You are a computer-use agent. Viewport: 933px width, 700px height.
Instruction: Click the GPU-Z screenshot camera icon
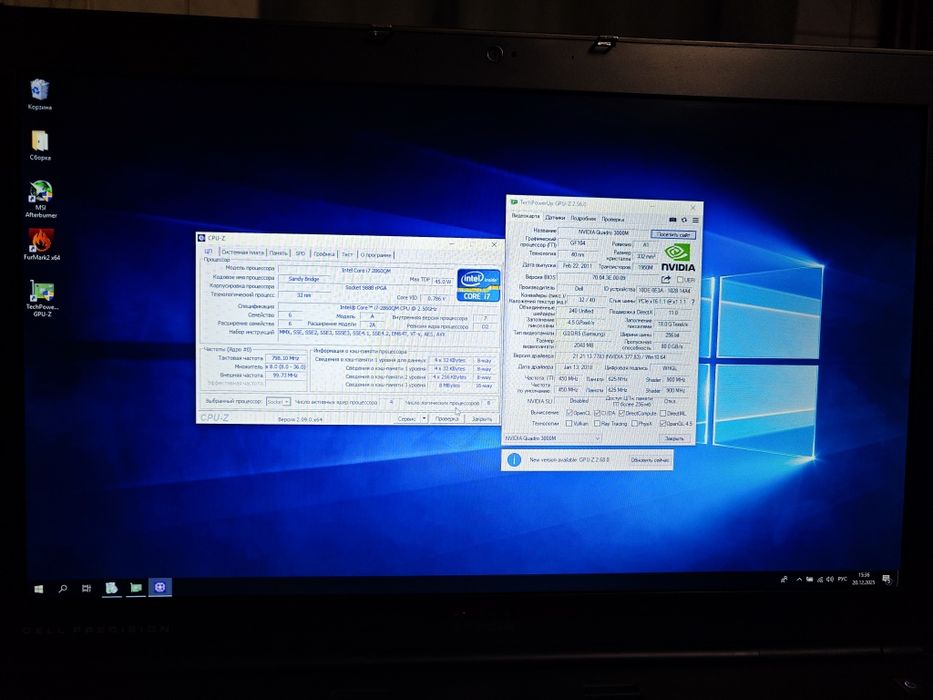[x=672, y=220]
